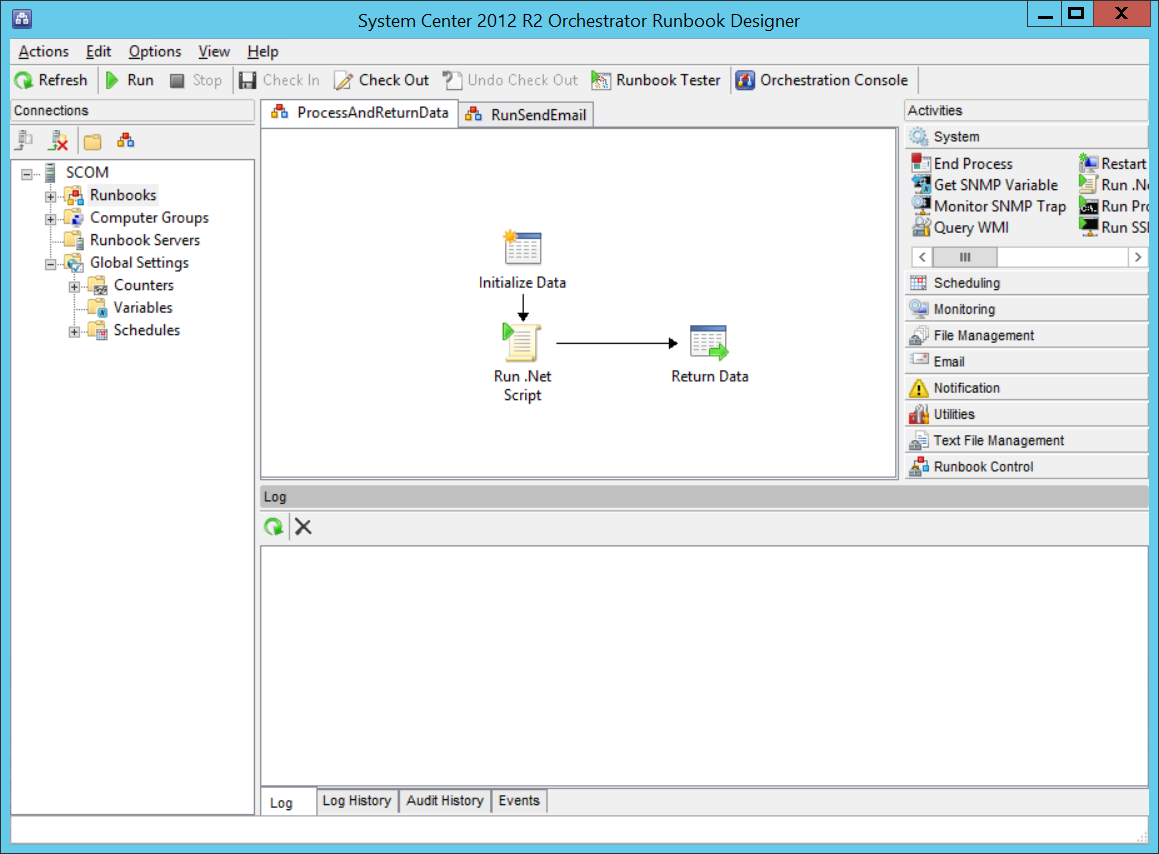Click the Restart activity in System category
1159x854 pixels.
click(1113, 163)
